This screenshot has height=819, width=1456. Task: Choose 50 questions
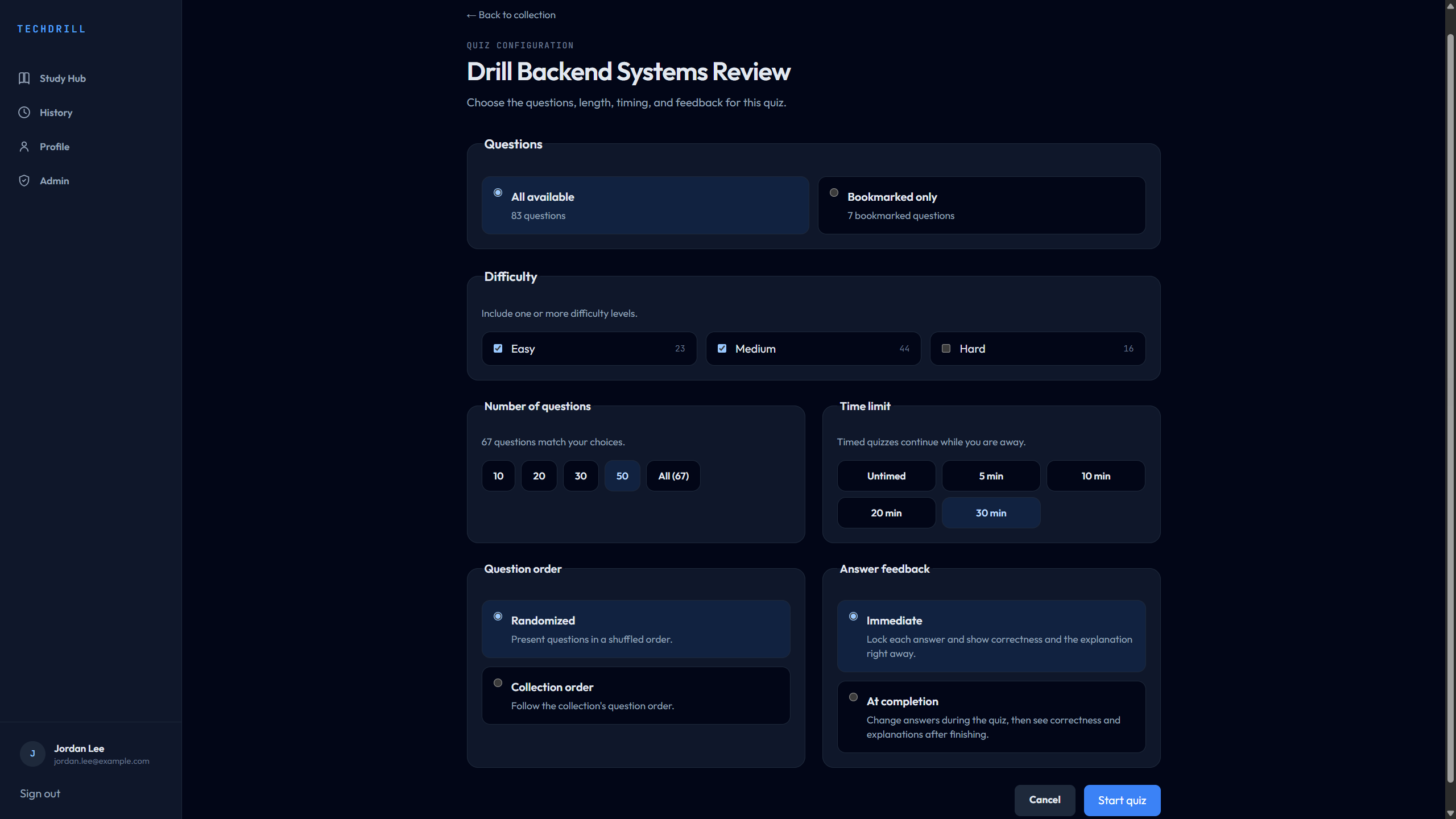pos(622,476)
